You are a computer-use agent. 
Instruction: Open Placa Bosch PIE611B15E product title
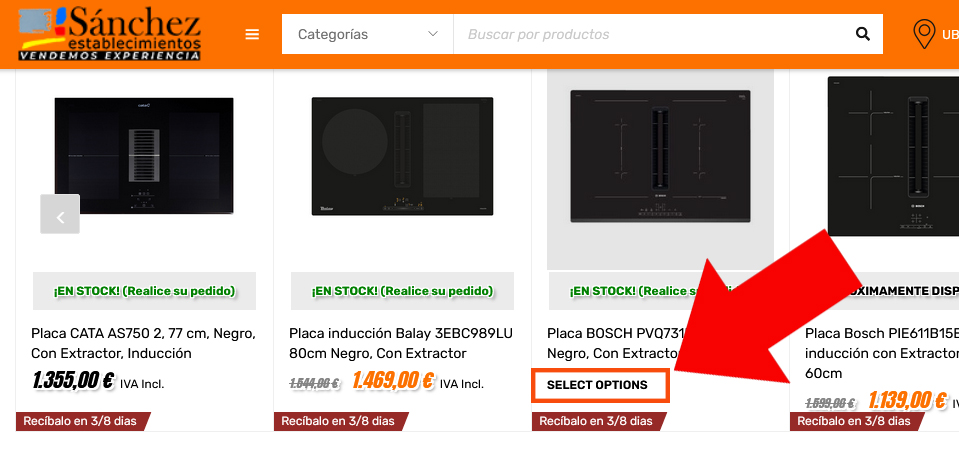coord(882,353)
